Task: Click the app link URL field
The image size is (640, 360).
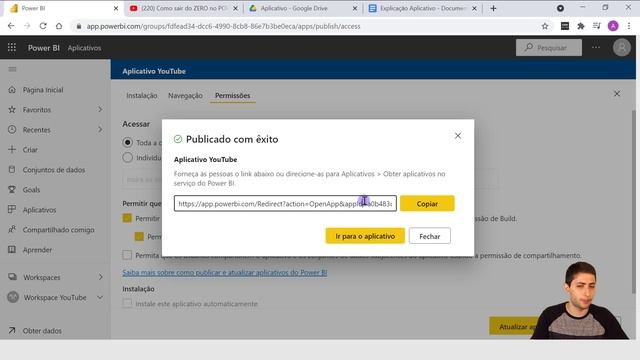Action: (285, 203)
